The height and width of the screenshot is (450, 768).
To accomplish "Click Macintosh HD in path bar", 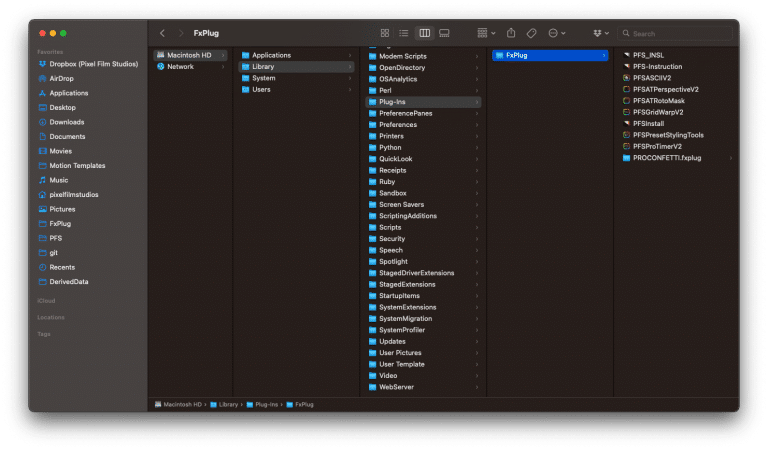I will [178, 404].
